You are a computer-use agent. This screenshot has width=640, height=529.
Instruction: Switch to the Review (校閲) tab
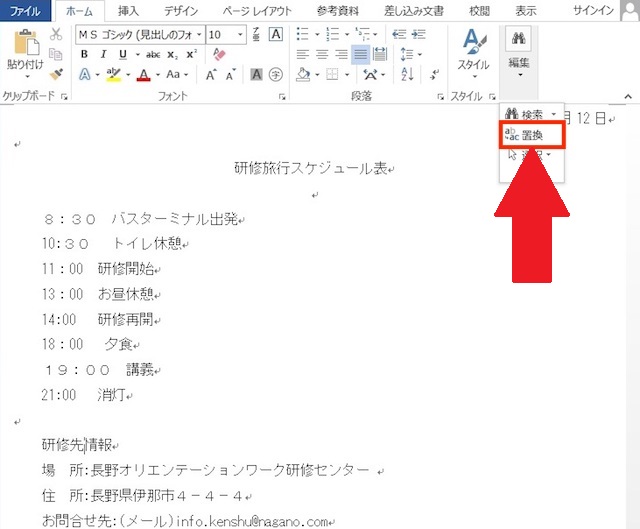(479, 11)
